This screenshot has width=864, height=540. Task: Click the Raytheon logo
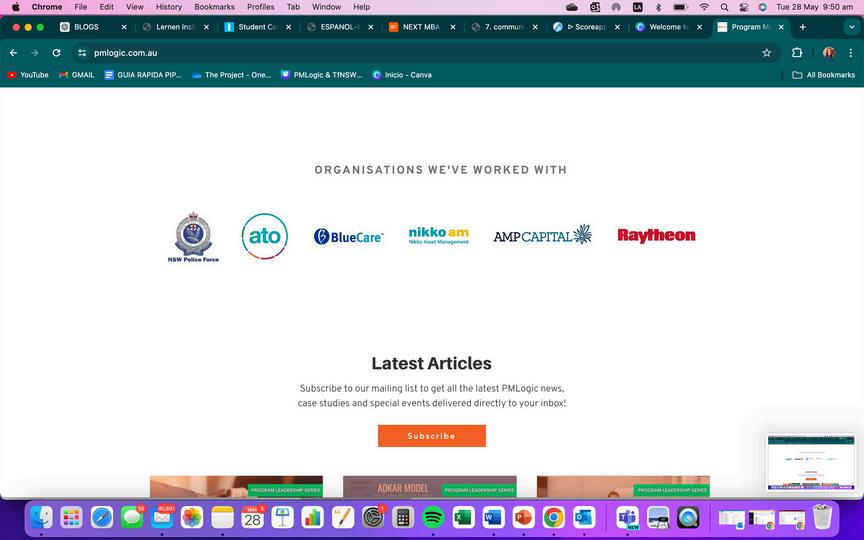point(656,235)
